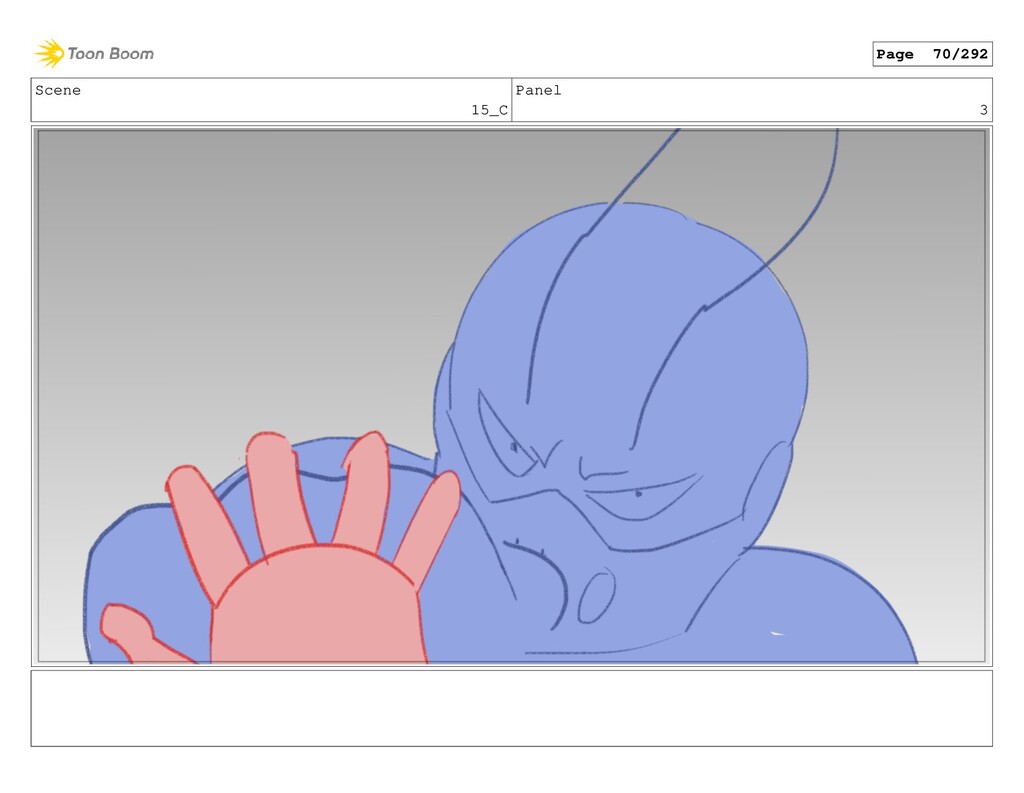Click the scene value 15_C
The image size is (1024, 793).
pos(489,110)
